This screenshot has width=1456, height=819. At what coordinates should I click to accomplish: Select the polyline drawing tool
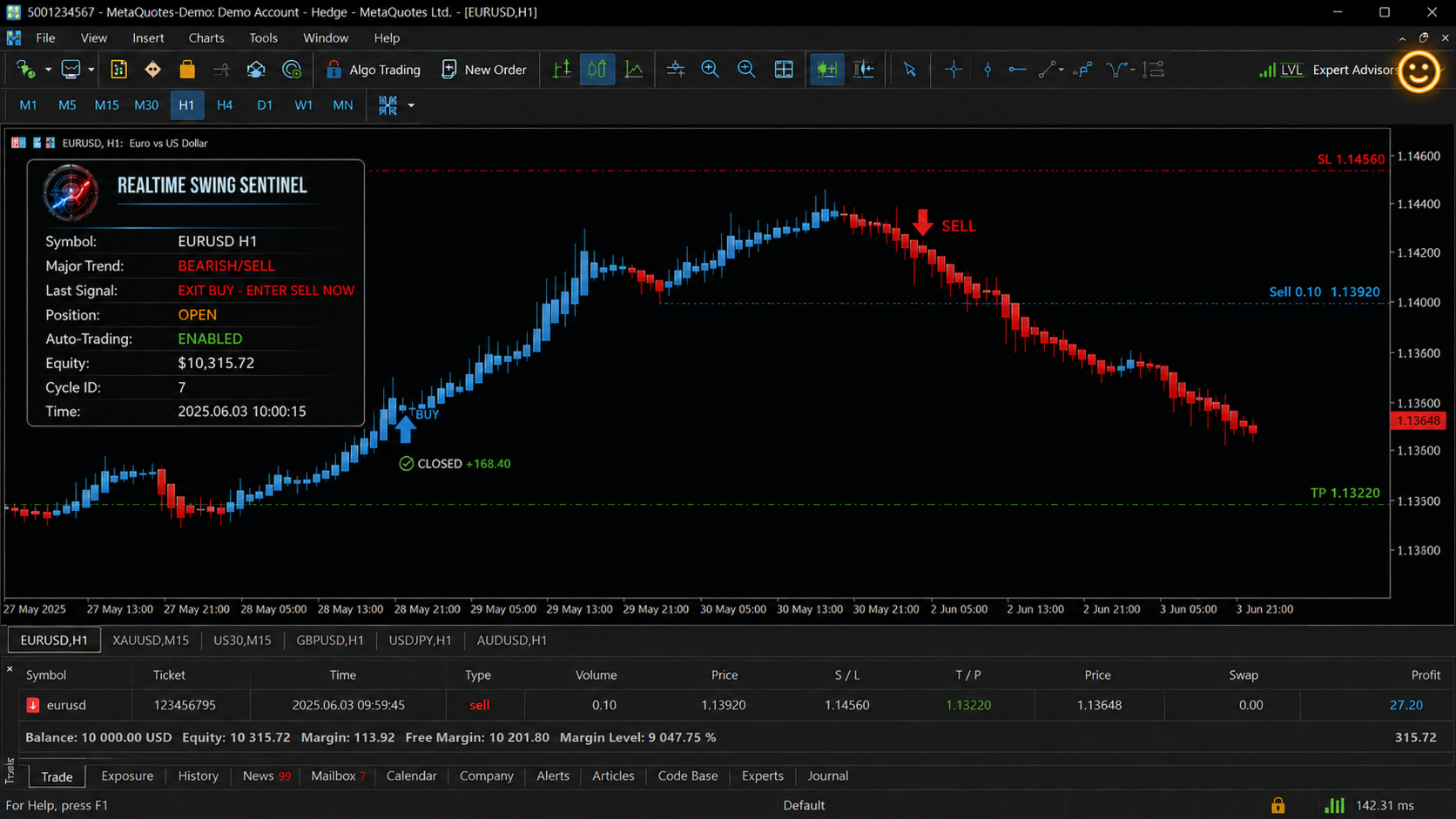(1083, 70)
